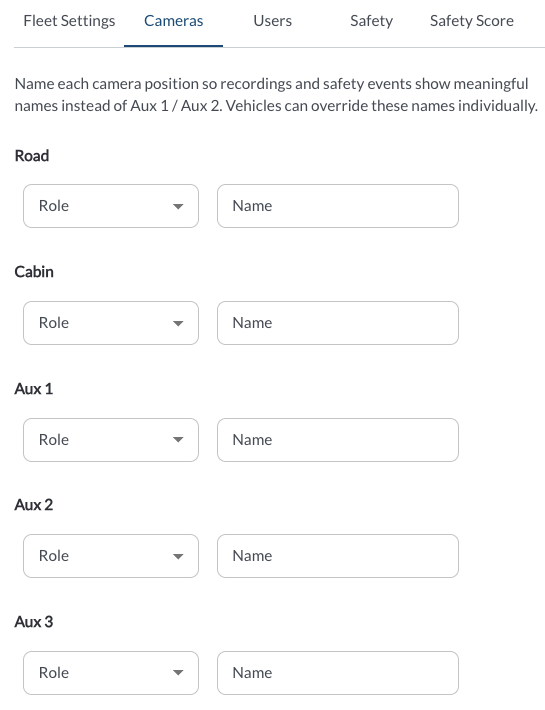Open the Aux 1 Role dropdown
The height and width of the screenshot is (710, 545).
[x=111, y=440]
